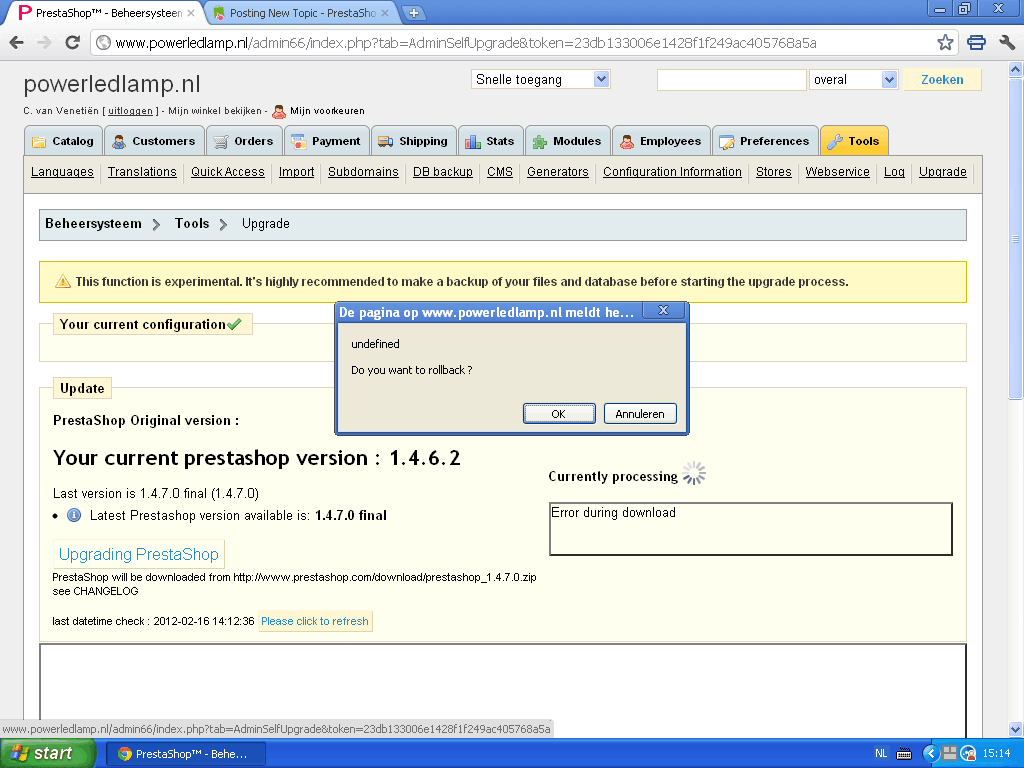This screenshot has width=1024, height=768.
Task: Click the on-screen keyboard tray icon
Action: (904, 754)
